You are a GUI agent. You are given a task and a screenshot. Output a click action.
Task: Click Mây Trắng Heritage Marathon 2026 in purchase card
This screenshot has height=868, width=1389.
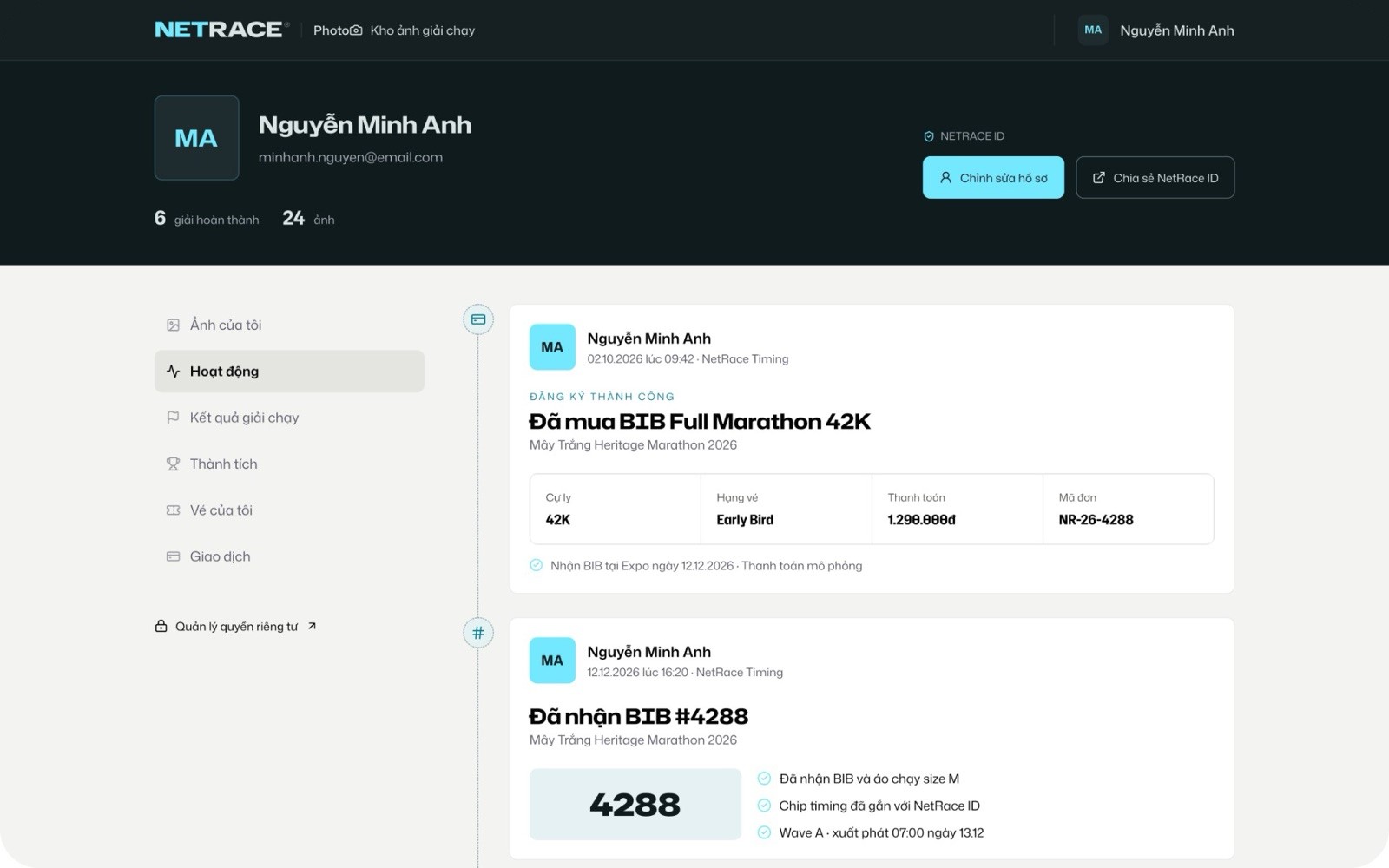pos(633,444)
